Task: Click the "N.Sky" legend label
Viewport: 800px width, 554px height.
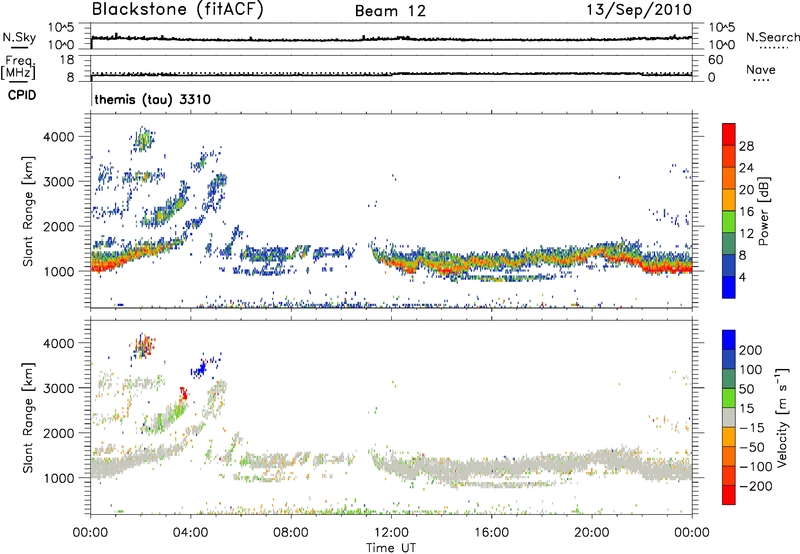Action: click(x=19, y=37)
